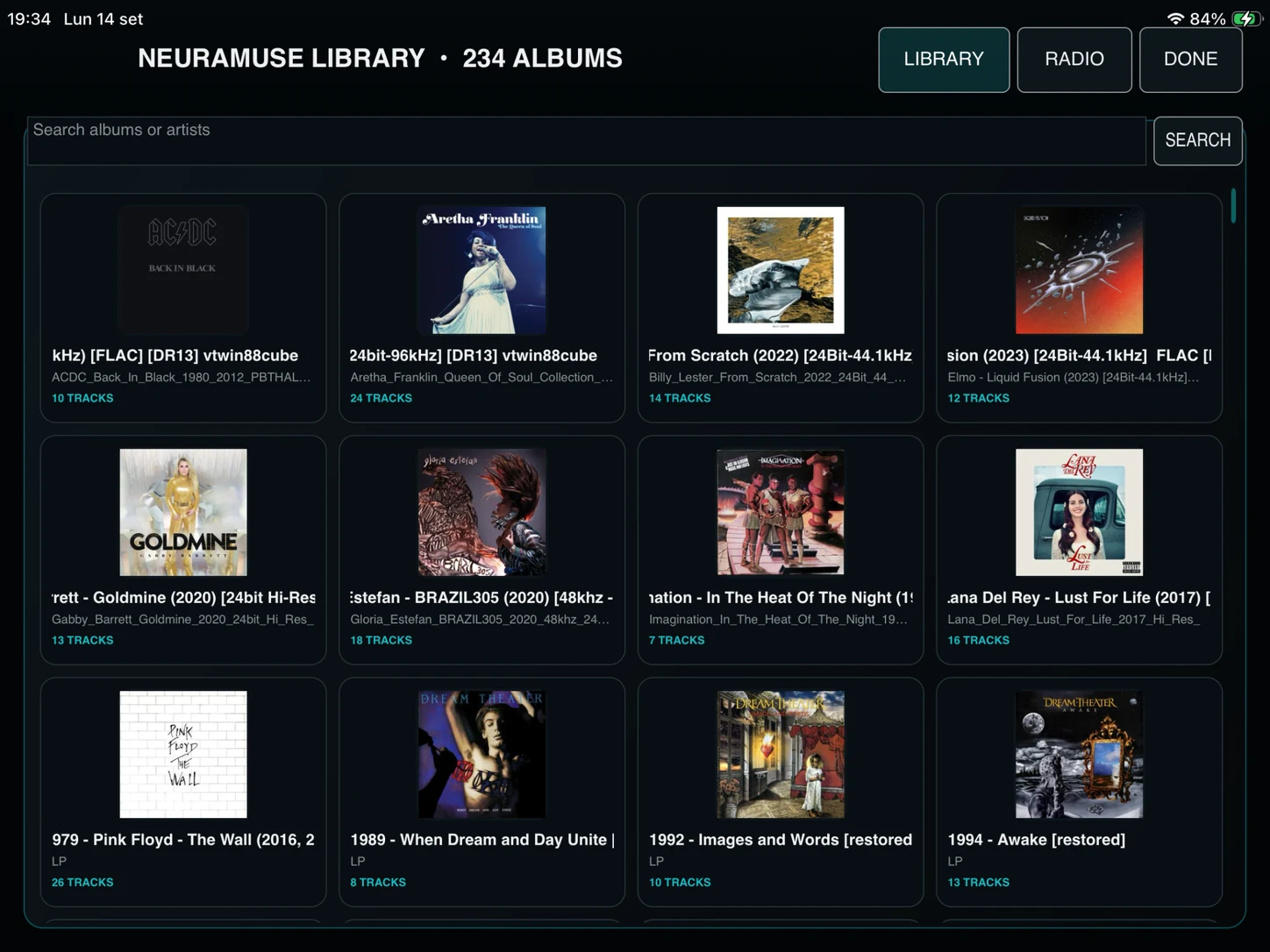This screenshot has width=1270, height=952.
Task: Click '13 TRACKS' under Awake [restored]
Action: click(x=979, y=882)
